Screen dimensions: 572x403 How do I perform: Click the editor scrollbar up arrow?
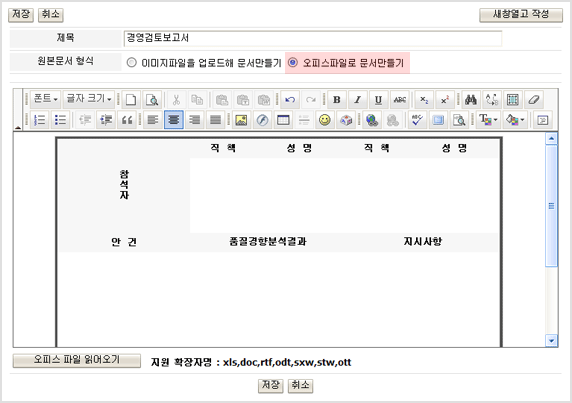(x=551, y=139)
